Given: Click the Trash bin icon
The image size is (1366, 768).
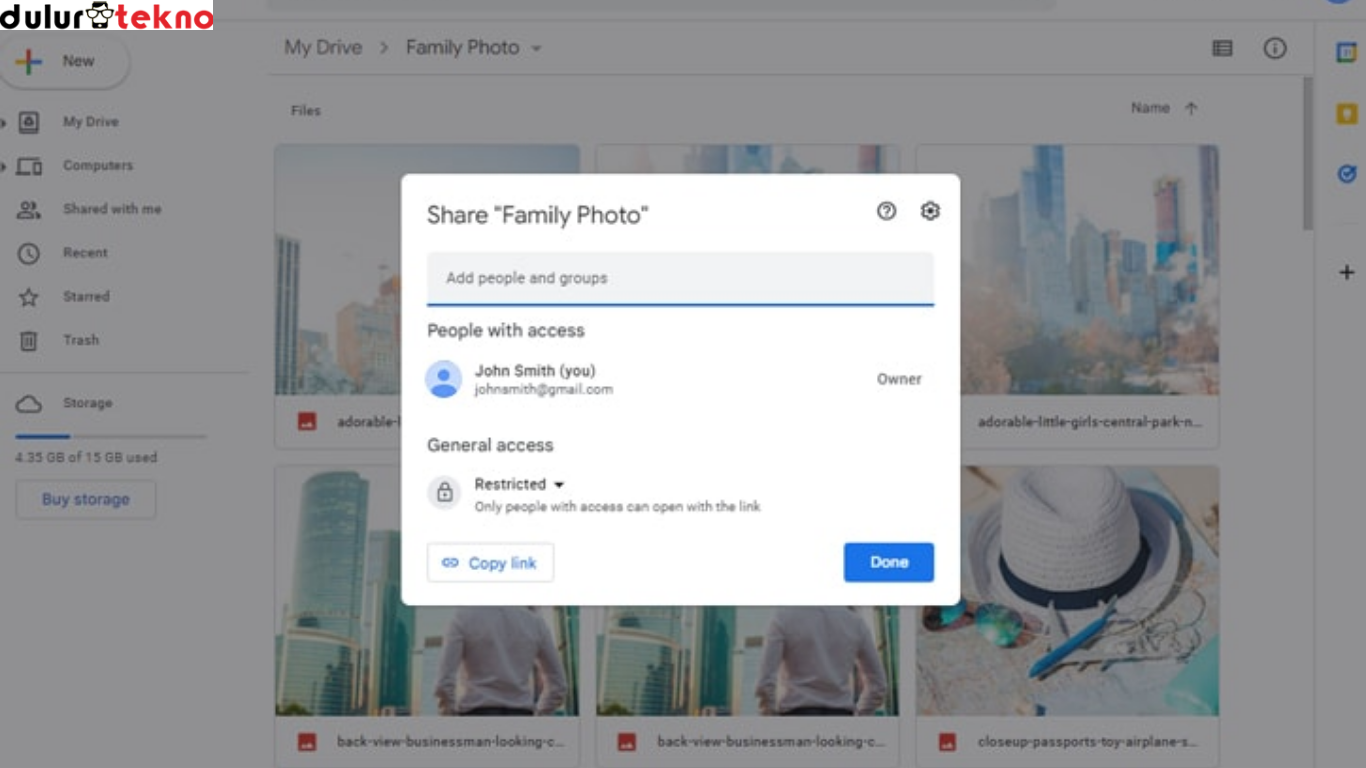Looking at the screenshot, I should 29,341.
